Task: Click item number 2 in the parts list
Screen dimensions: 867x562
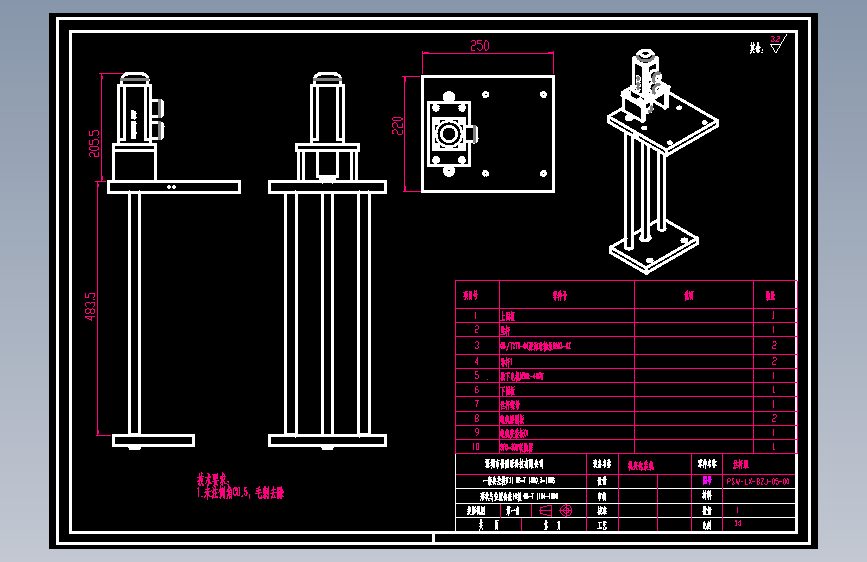Action: [477, 329]
